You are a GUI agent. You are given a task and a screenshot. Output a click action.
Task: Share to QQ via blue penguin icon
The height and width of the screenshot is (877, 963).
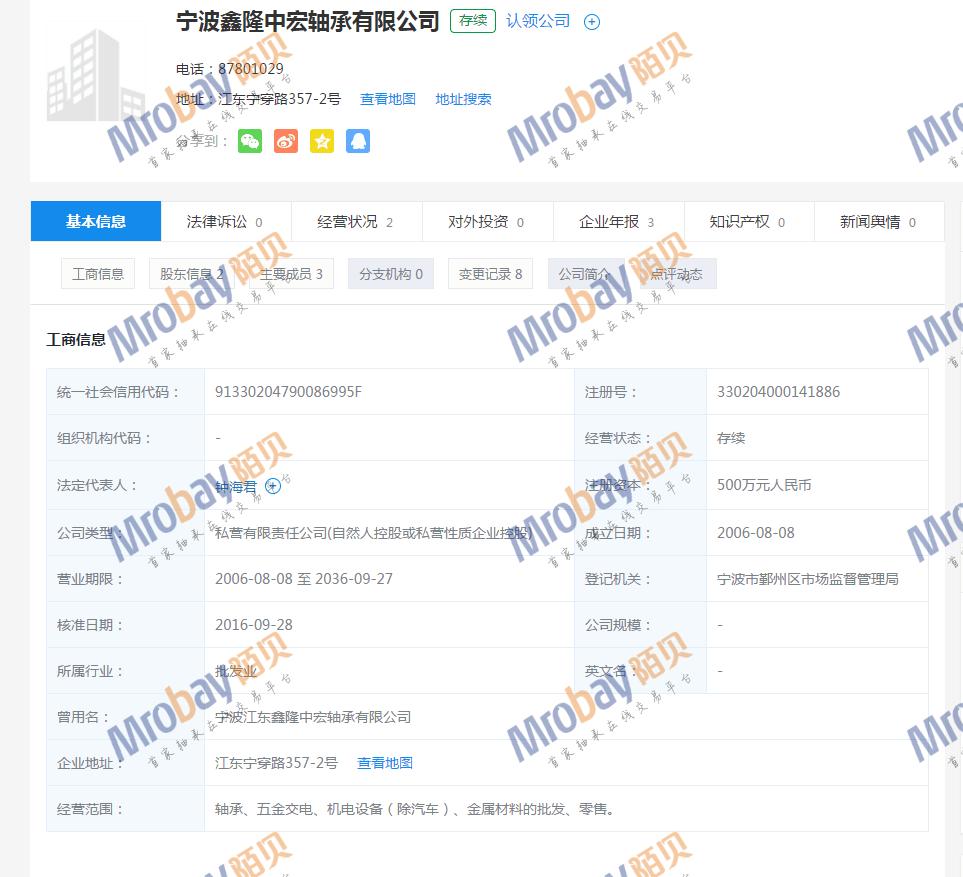[x=357, y=141]
